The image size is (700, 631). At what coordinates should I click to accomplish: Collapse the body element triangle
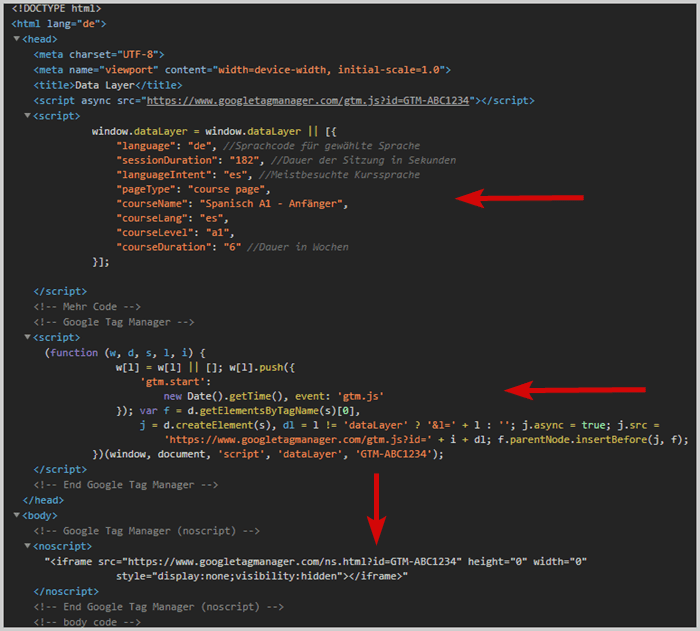pyautogui.click(x=17, y=515)
